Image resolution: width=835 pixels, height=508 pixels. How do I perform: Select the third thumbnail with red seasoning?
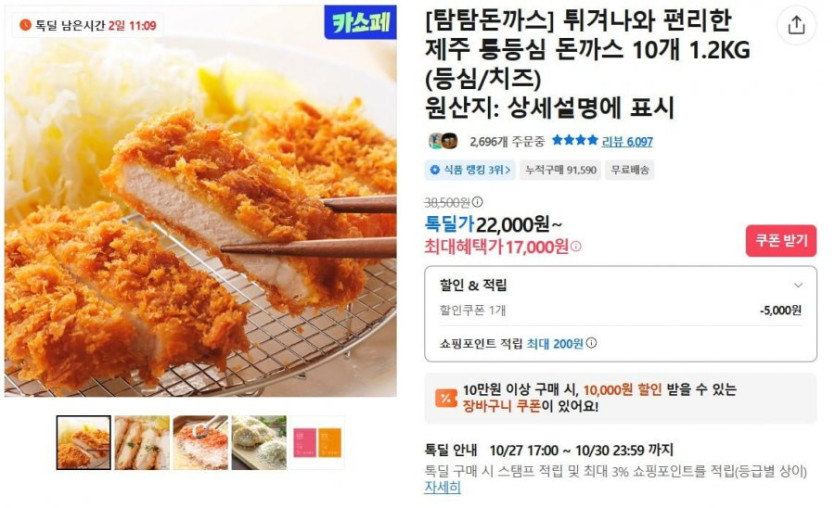point(200,443)
